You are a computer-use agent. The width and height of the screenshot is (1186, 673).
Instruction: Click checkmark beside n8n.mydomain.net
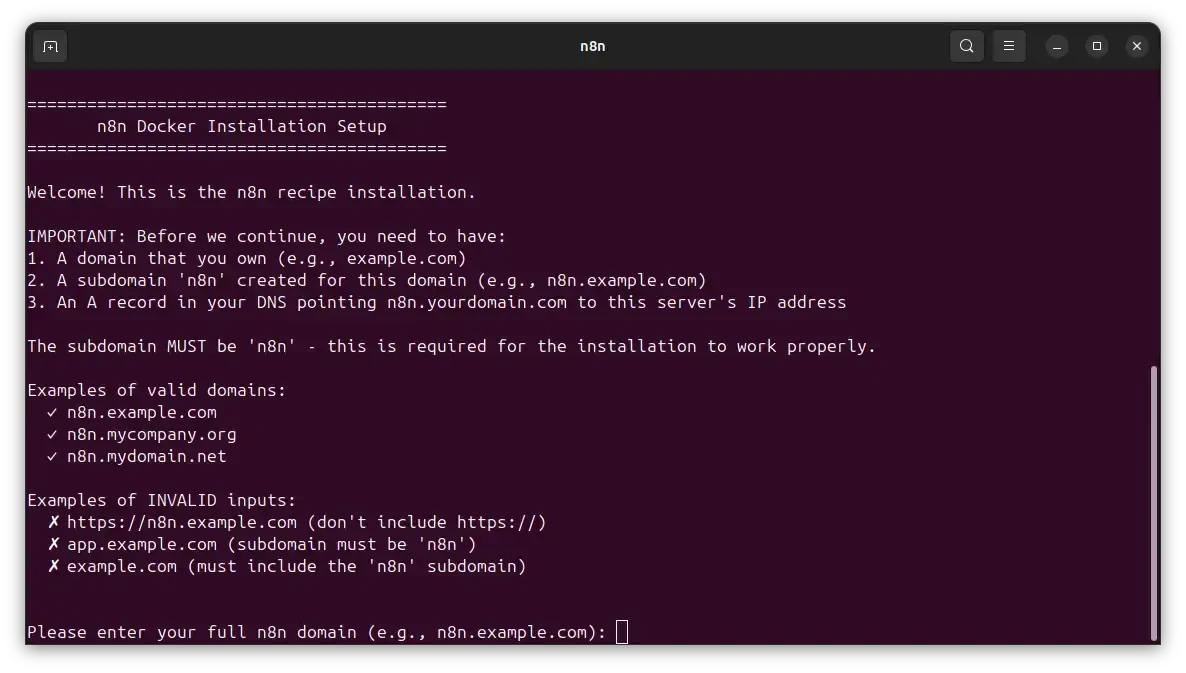(x=52, y=456)
